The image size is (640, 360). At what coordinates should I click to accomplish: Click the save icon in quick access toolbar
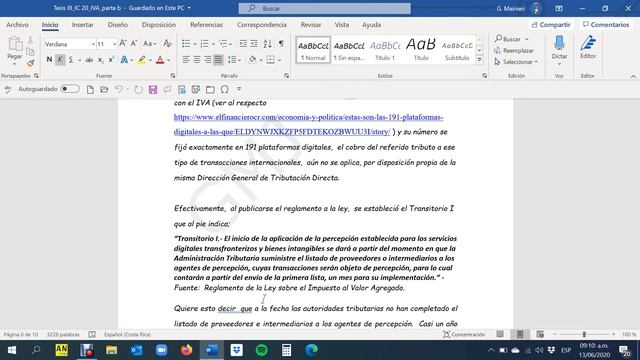pyautogui.click(x=153, y=89)
